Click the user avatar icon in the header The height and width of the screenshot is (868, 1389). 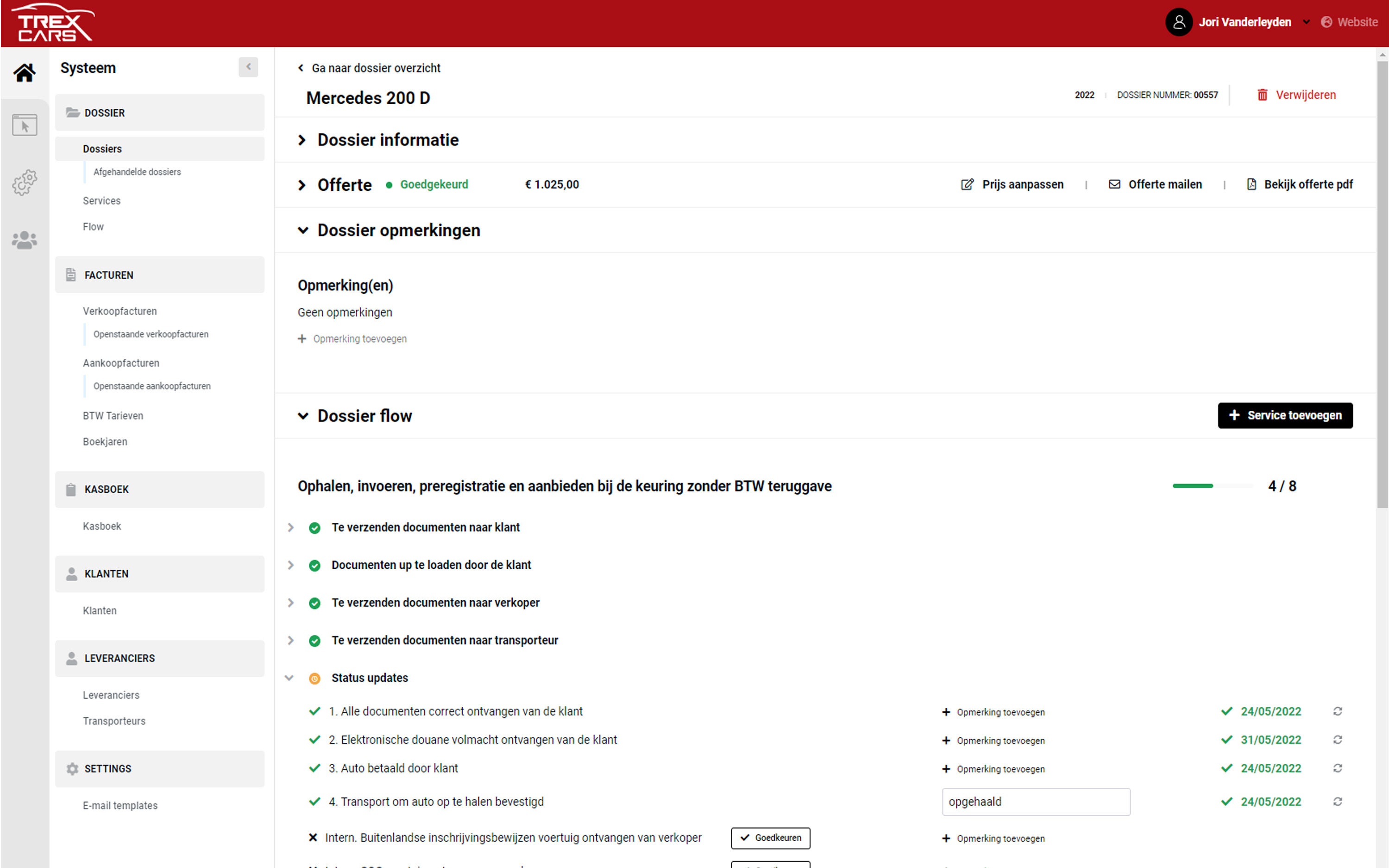[x=1178, y=22]
